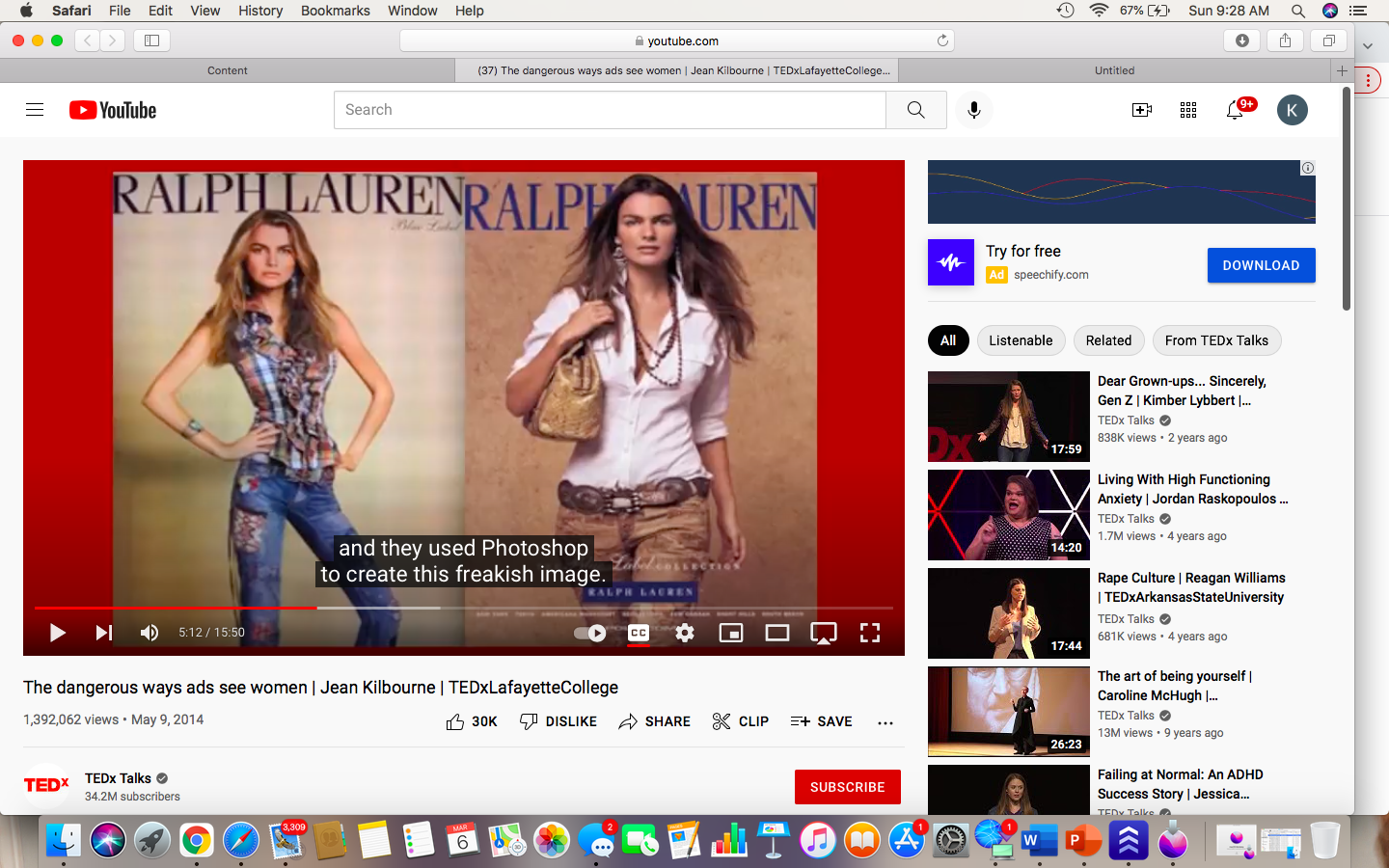Select the All filter chip
This screenshot has width=1389, height=868.
(948, 340)
